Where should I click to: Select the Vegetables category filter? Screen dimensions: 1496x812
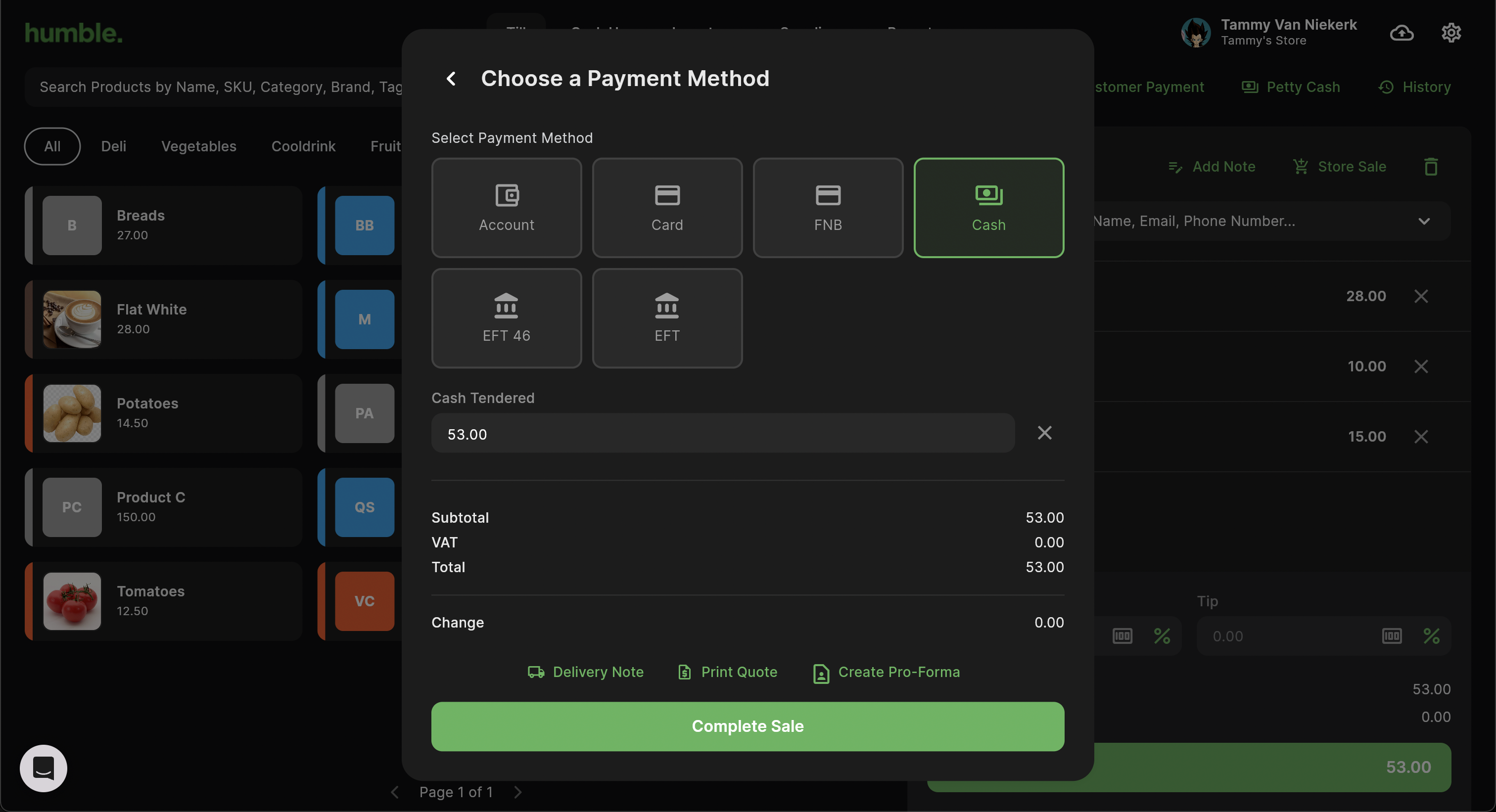tap(198, 146)
